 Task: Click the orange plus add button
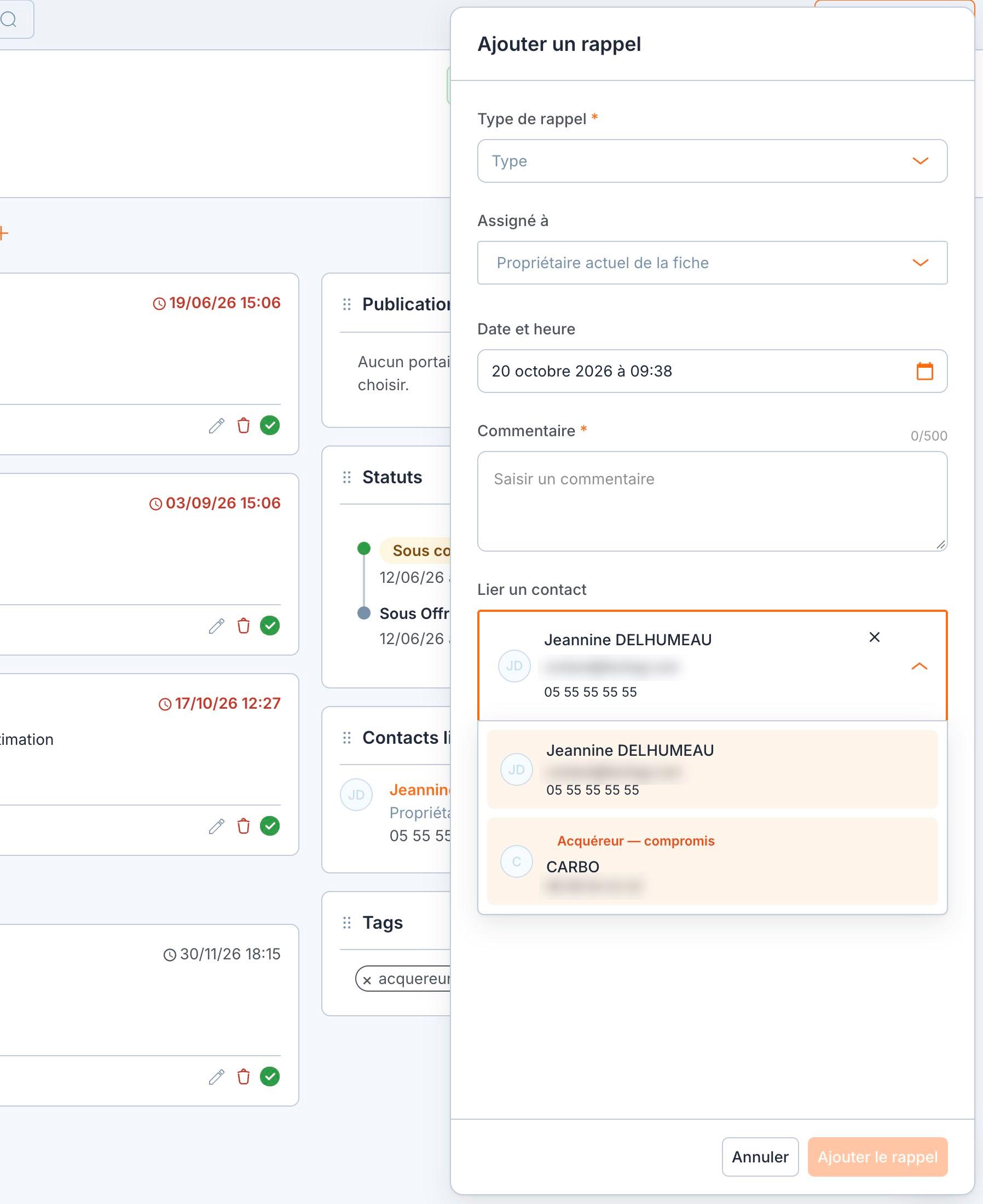pos(3,233)
